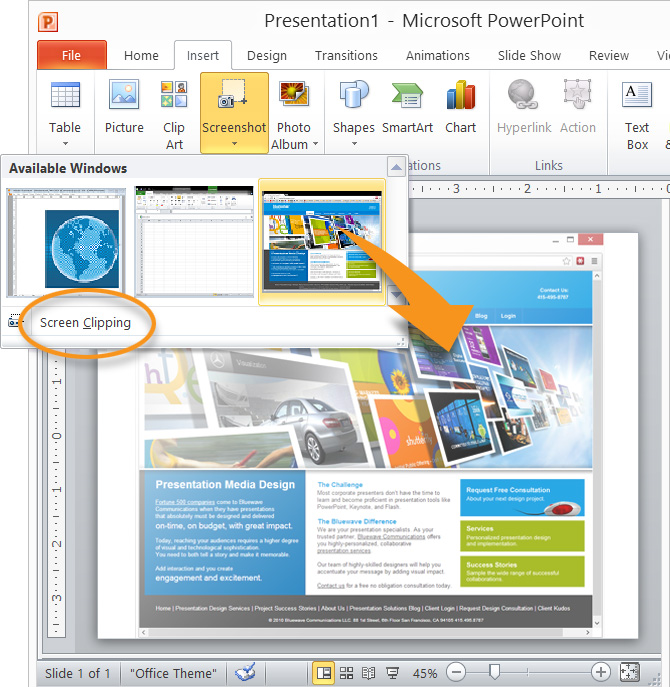Viewport: 670px width, 687px height.
Task: Open the Shapes gallery dropdown
Action: click(x=354, y=144)
